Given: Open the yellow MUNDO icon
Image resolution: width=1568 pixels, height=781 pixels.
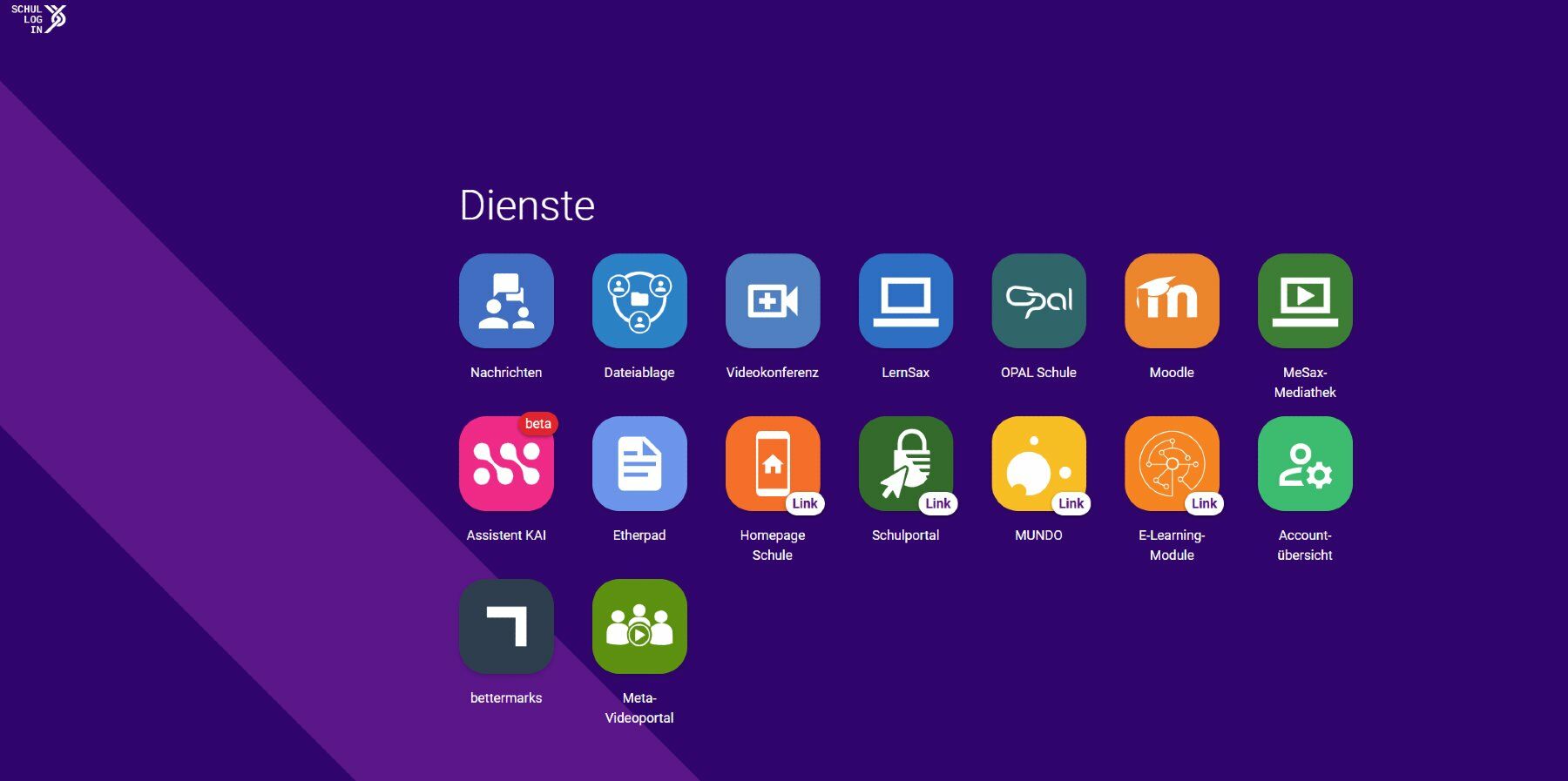Looking at the screenshot, I should [x=1038, y=464].
